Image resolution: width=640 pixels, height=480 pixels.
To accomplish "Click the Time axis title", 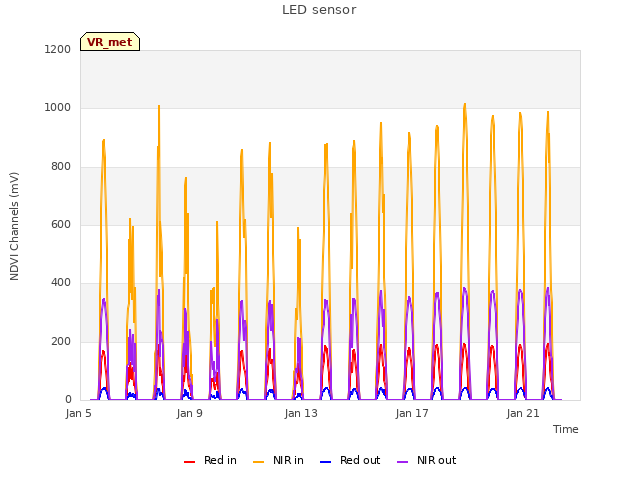I will tap(566, 429).
